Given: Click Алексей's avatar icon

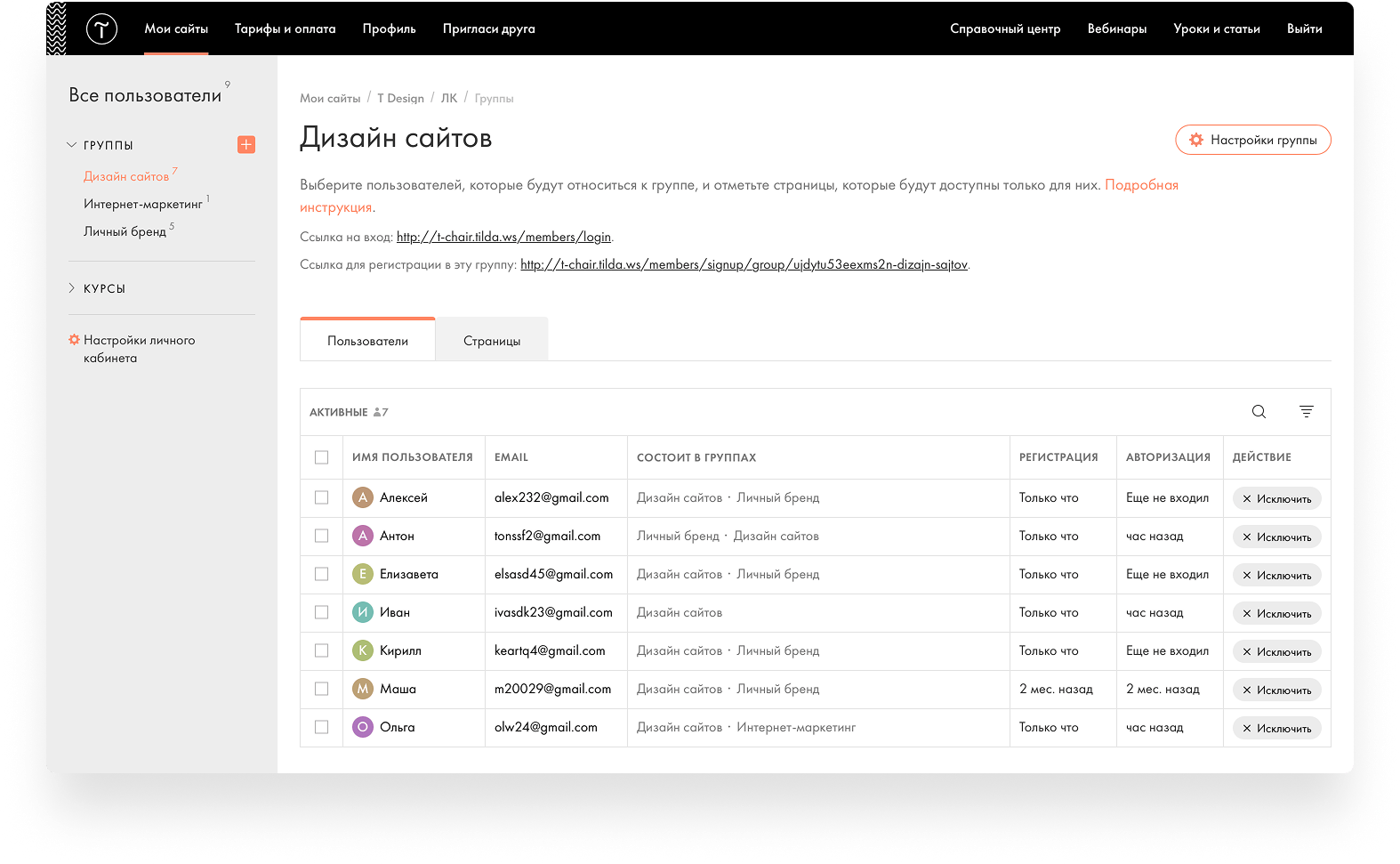Looking at the screenshot, I should click(x=362, y=497).
